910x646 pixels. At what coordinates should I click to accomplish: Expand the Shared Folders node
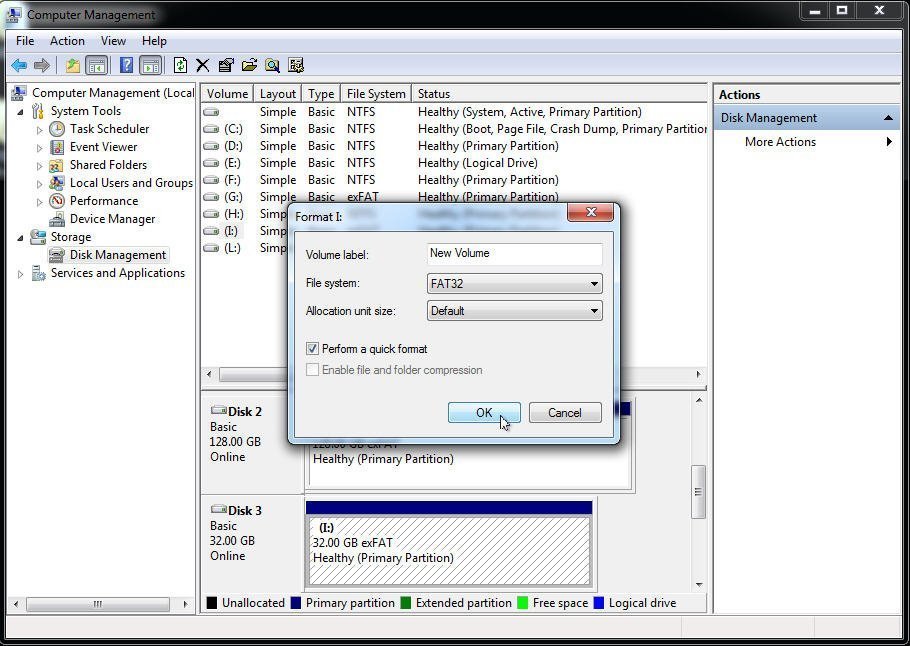pos(39,166)
